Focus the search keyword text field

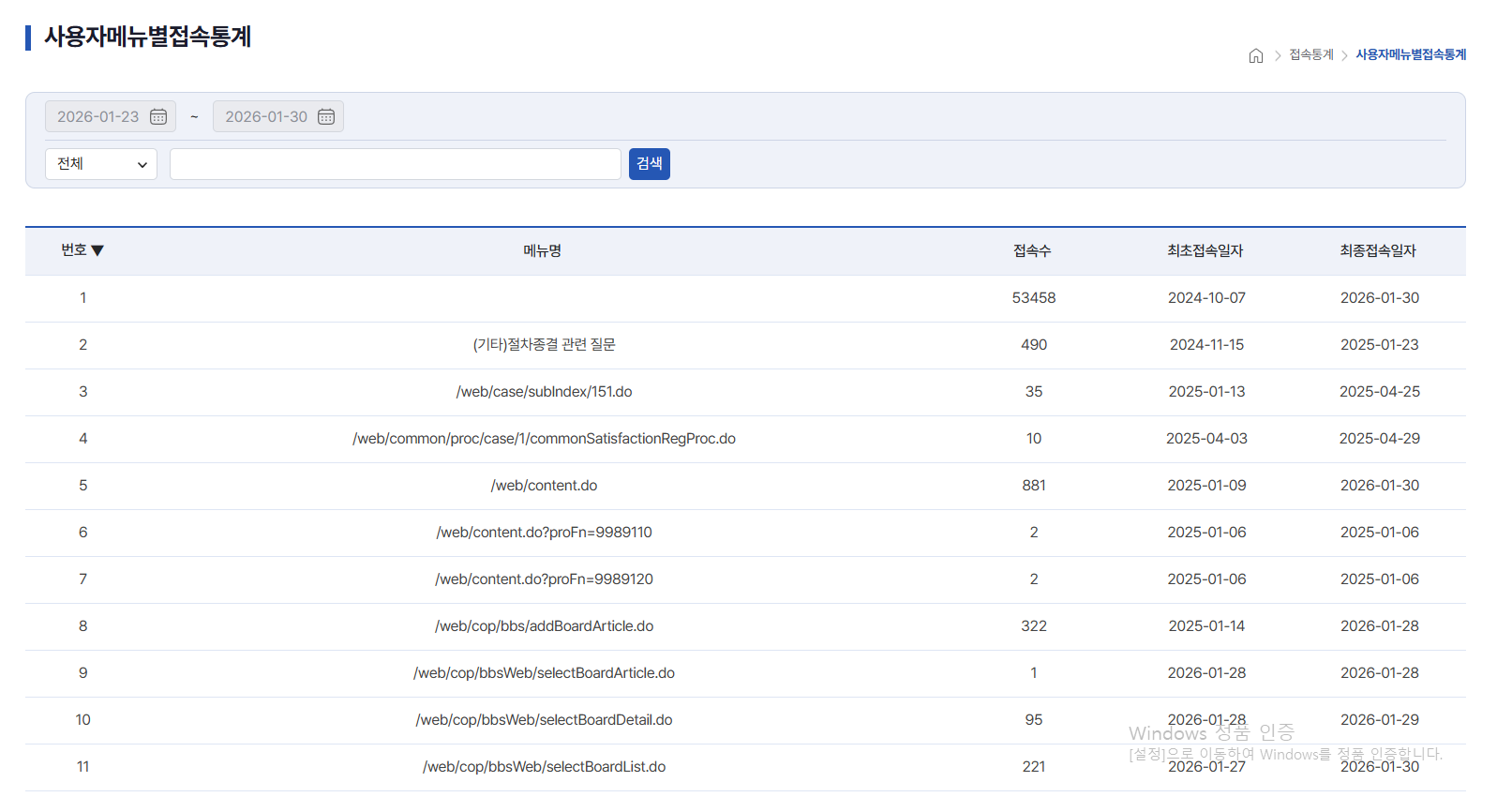point(395,164)
